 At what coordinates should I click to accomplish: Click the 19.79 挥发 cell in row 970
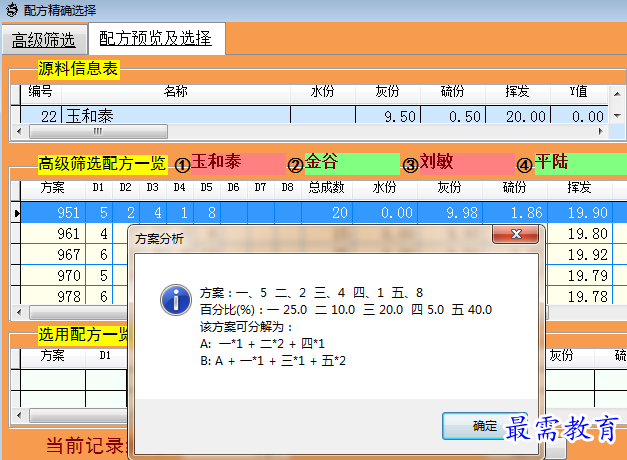point(580,276)
